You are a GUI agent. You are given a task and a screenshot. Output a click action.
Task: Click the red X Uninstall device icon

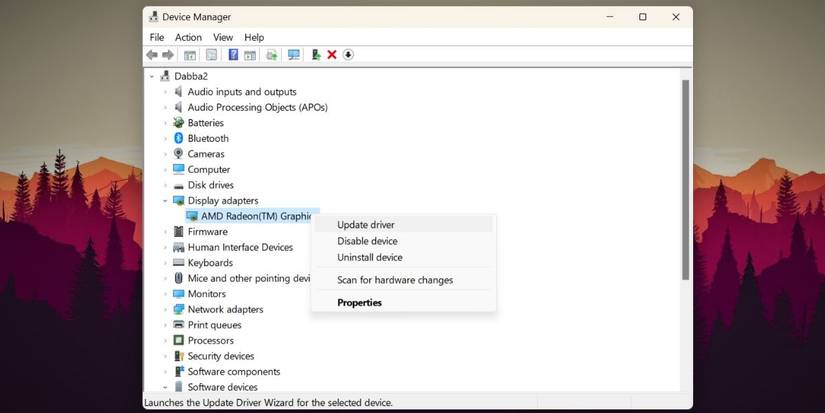332,55
